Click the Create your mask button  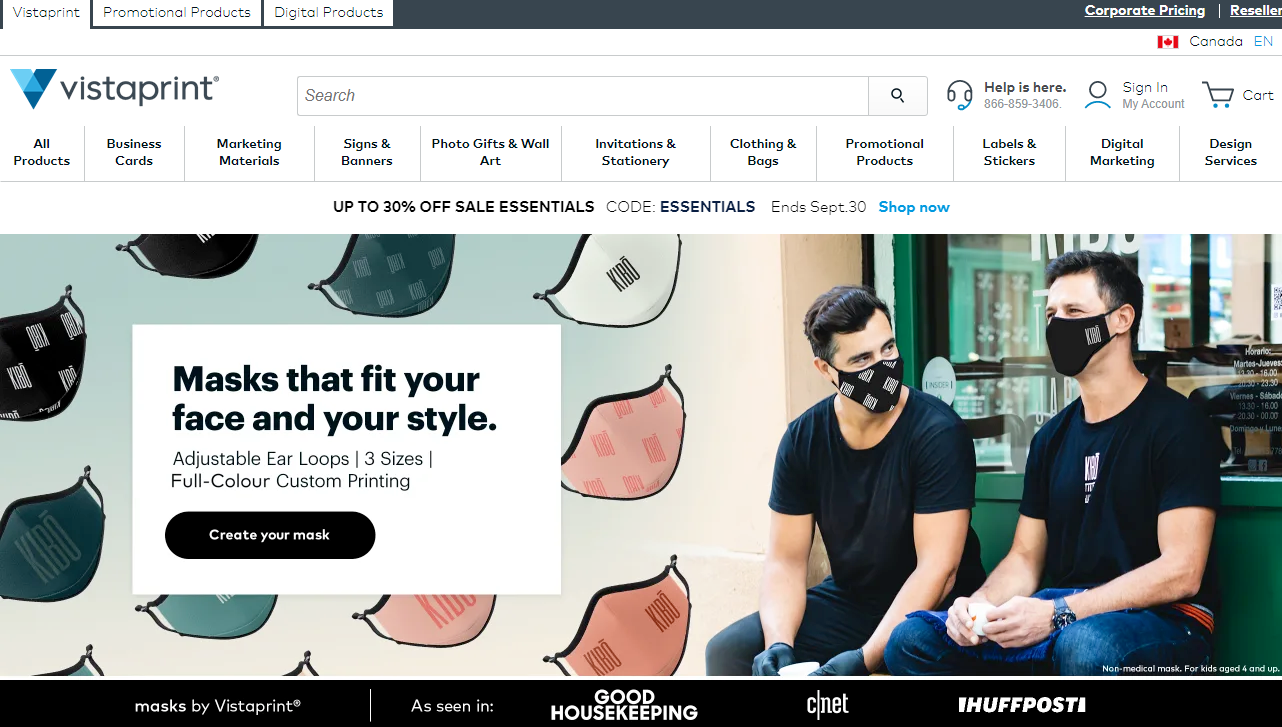tap(270, 535)
